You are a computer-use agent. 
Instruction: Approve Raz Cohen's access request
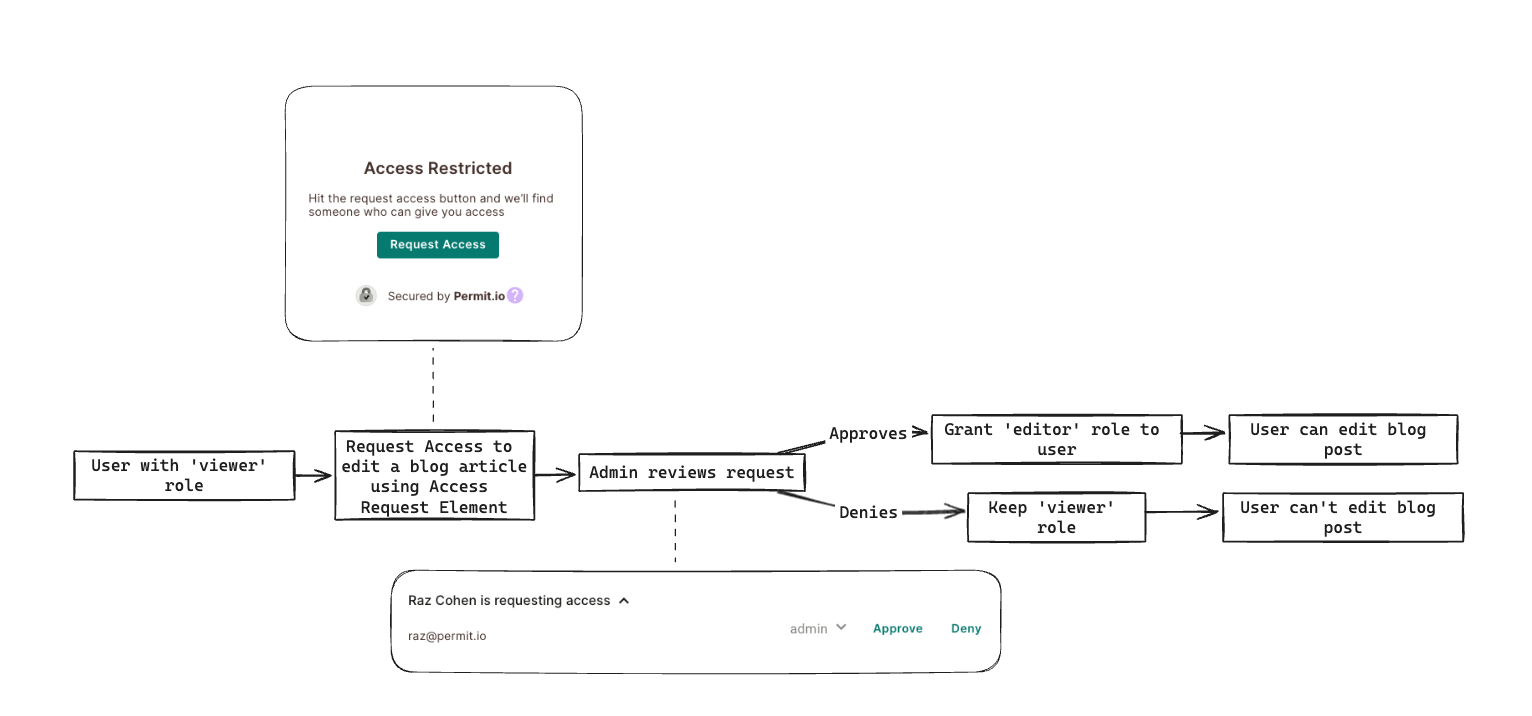click(897, 629)
